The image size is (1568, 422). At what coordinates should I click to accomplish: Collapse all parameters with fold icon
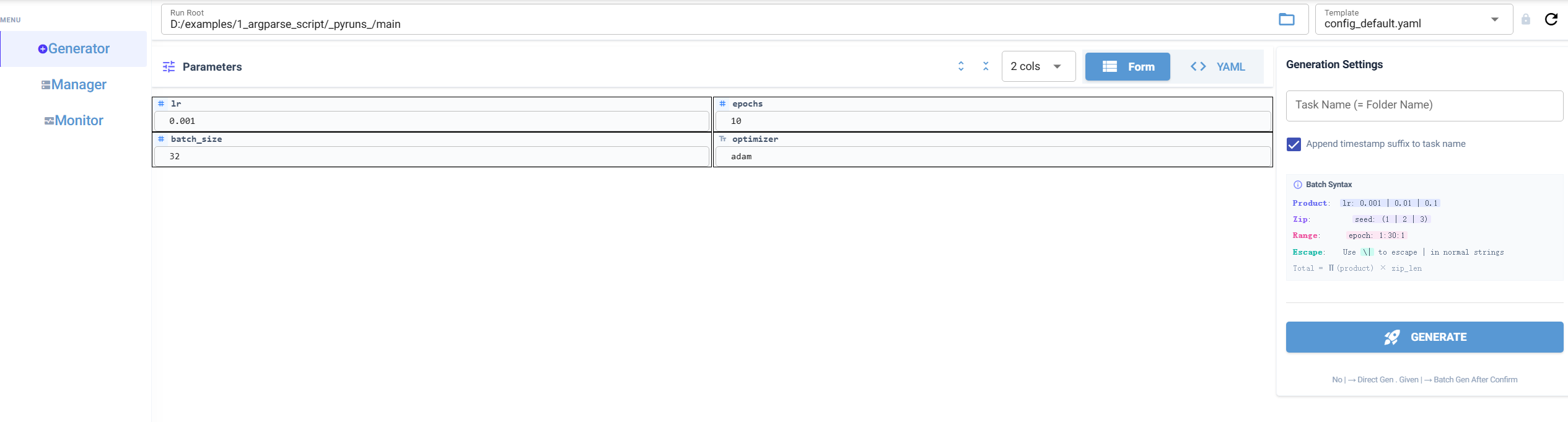(986, 66)
